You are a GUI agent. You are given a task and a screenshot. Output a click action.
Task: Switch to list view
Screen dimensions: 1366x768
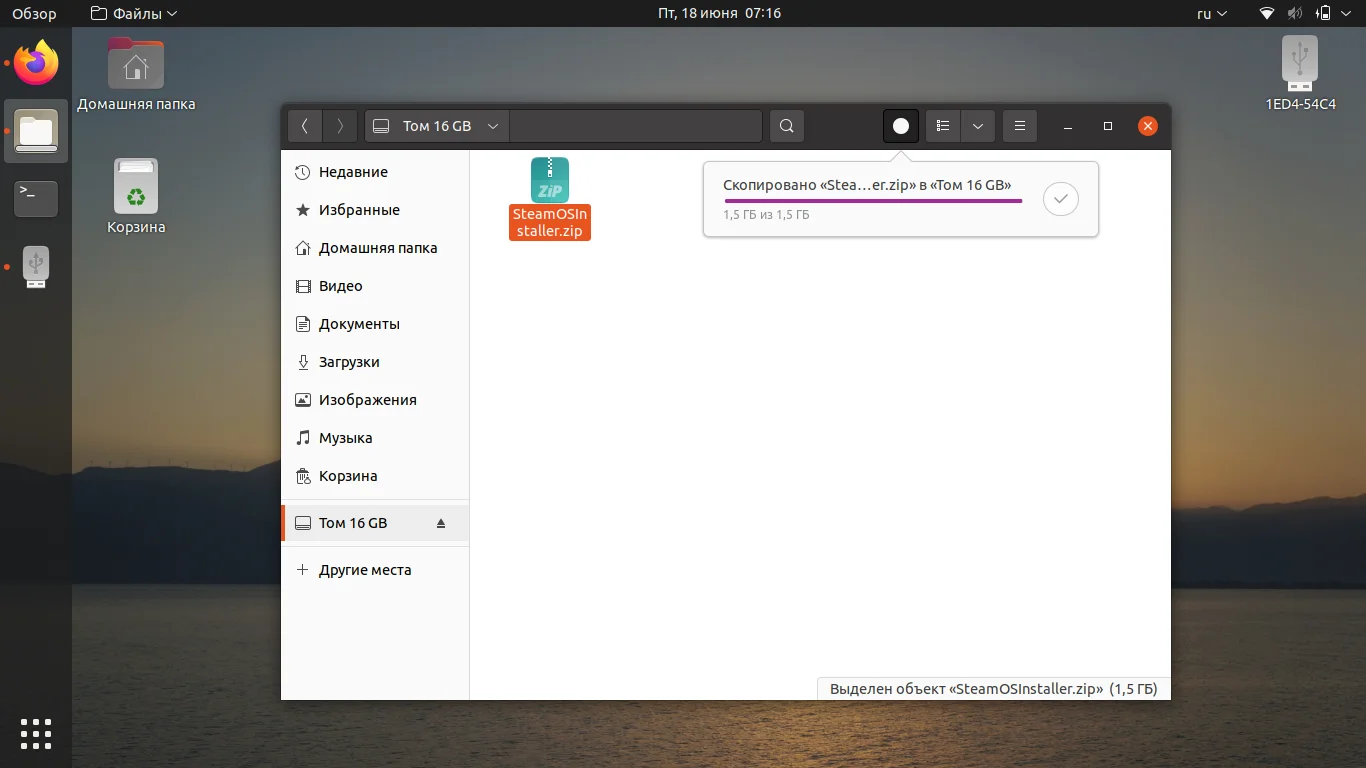(x=943, y=126)
